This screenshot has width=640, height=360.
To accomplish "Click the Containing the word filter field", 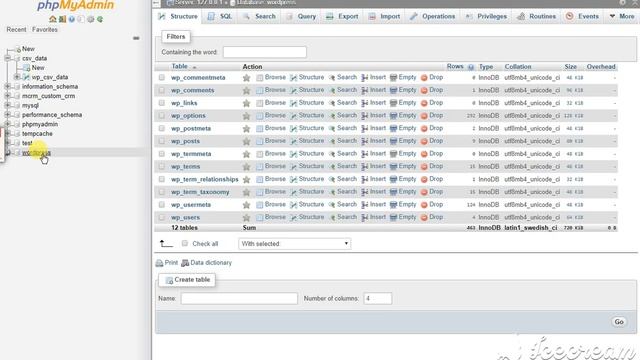I will click(264, 52).
